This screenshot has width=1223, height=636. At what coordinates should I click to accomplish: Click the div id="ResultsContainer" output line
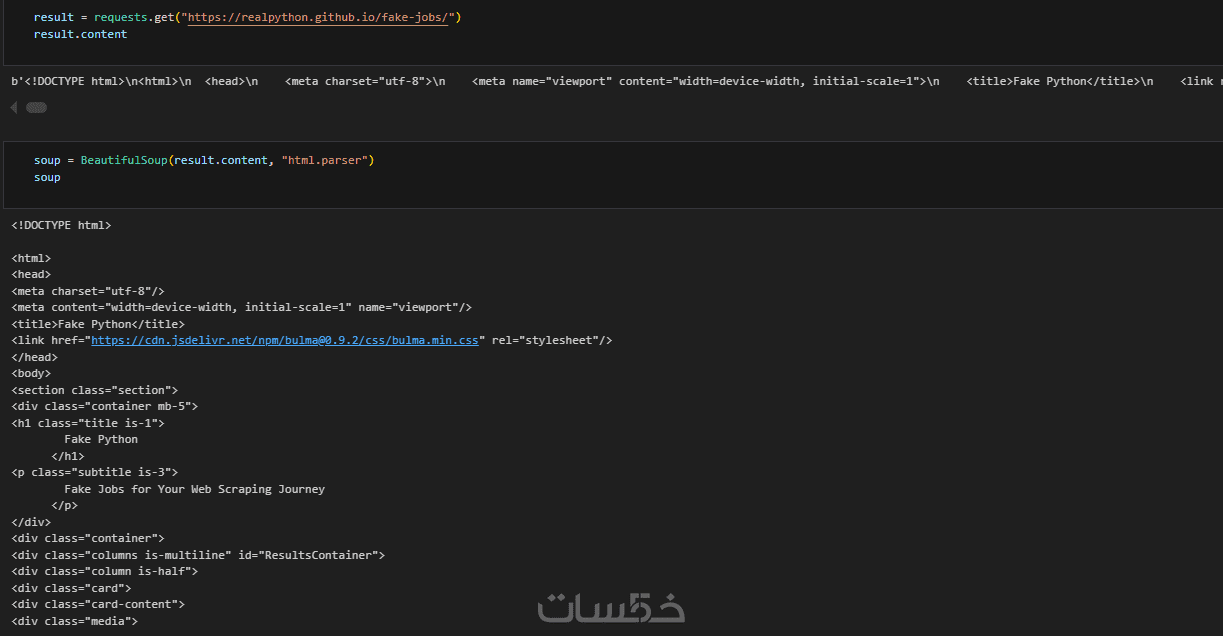click(x=198, y=555)
